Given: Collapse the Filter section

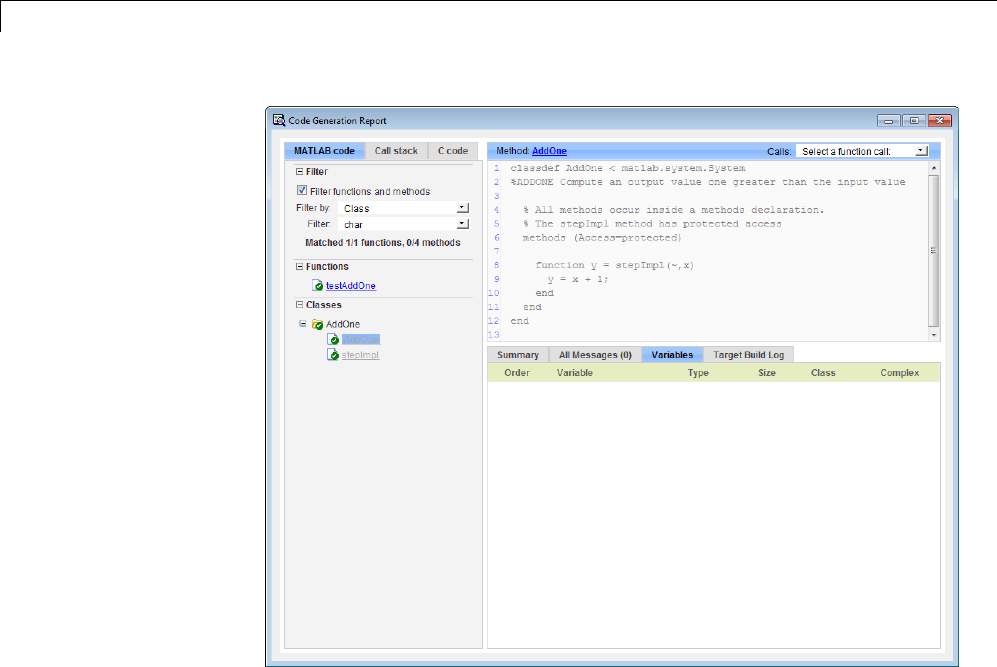Looking at the screenshot, I should [299, 172].
